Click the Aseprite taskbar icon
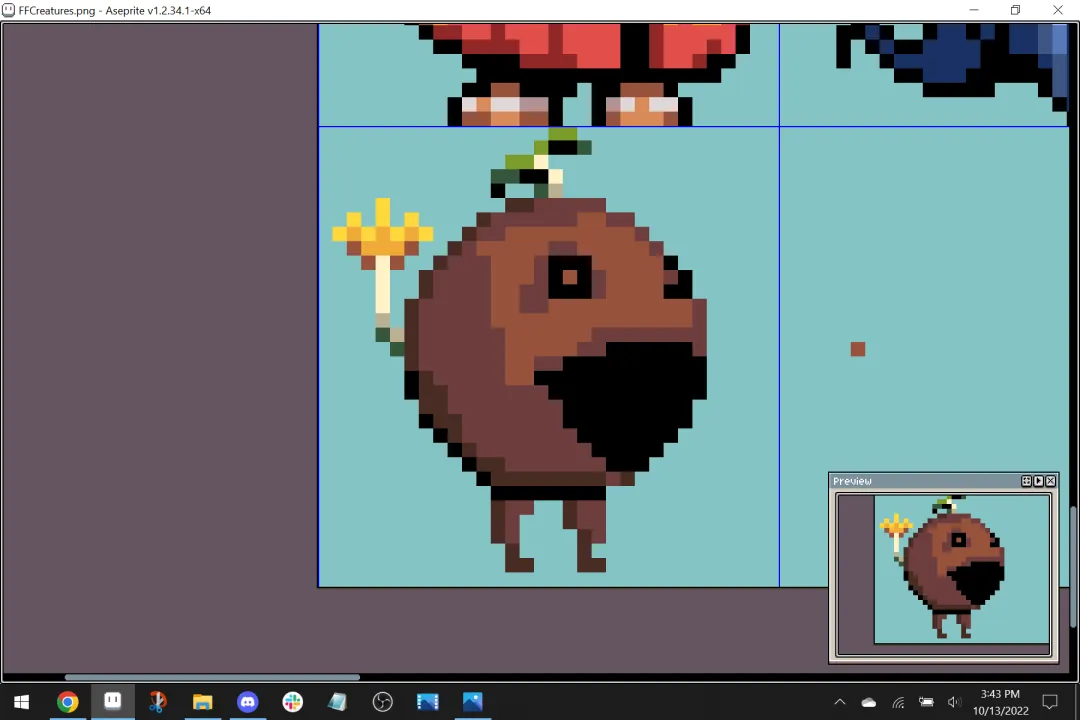Viewport: 1080px width, 720px height. [113, 702]
